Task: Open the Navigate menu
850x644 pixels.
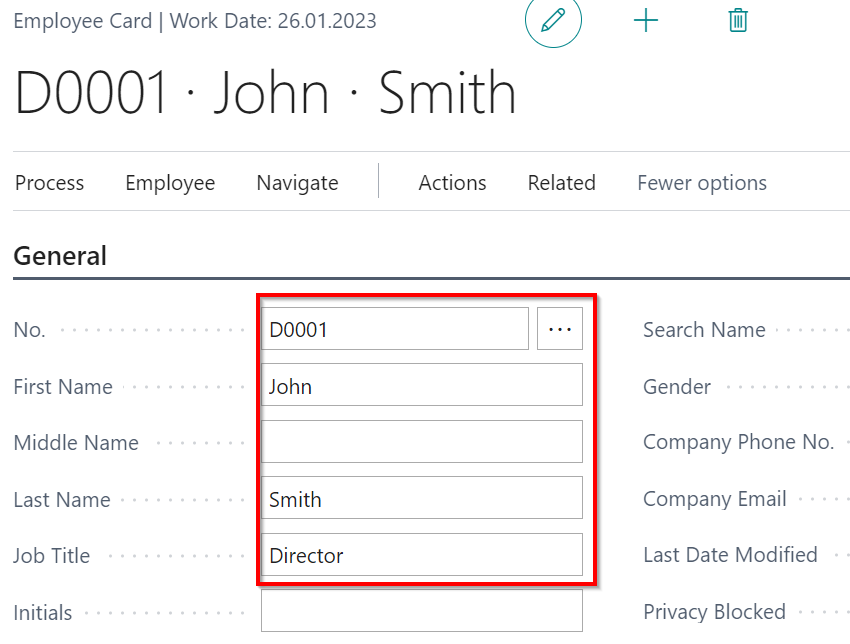Action: 298,183
